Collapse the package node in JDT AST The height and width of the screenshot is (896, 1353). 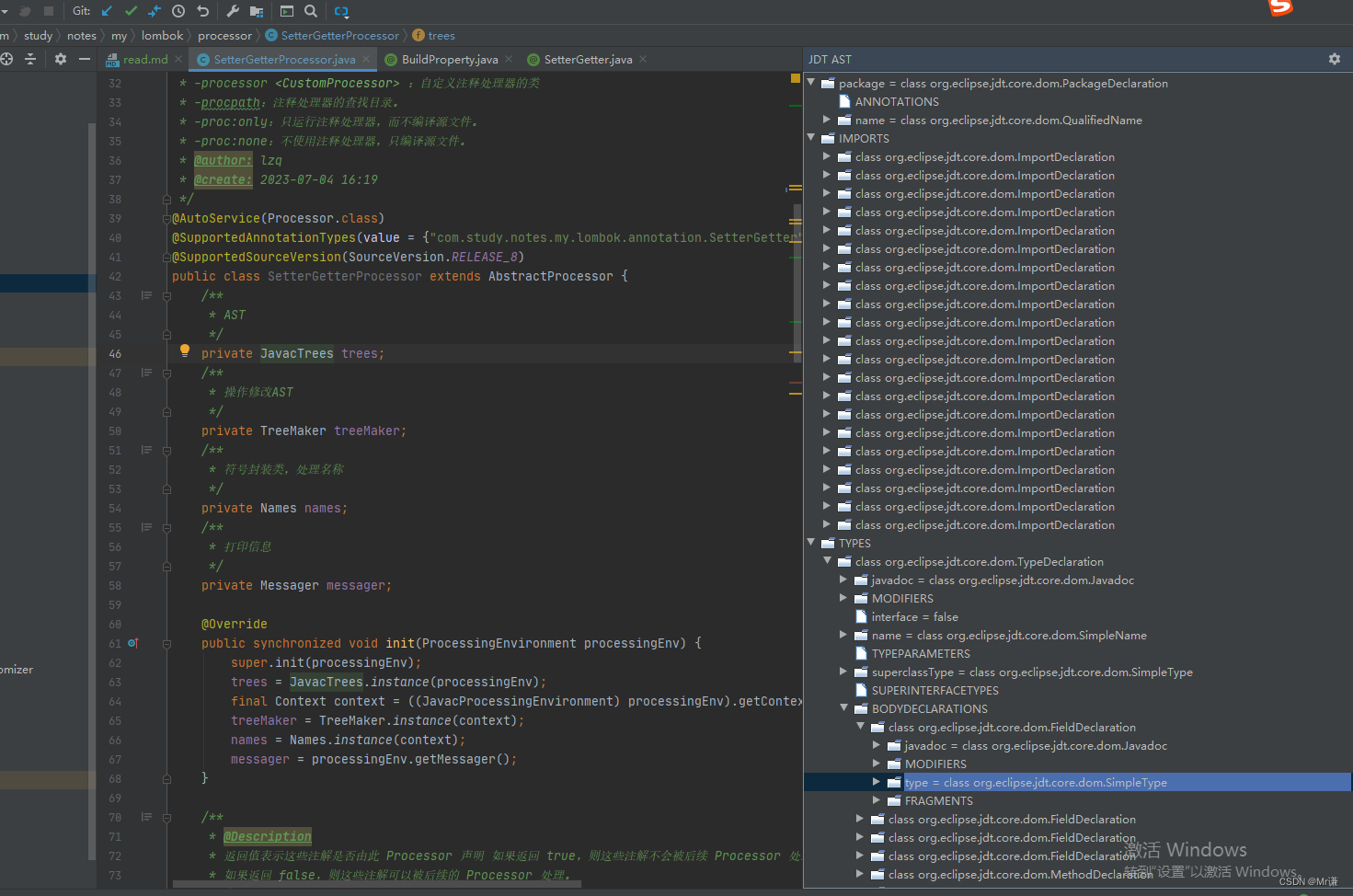pyautogui.click(x=811, y=83)
